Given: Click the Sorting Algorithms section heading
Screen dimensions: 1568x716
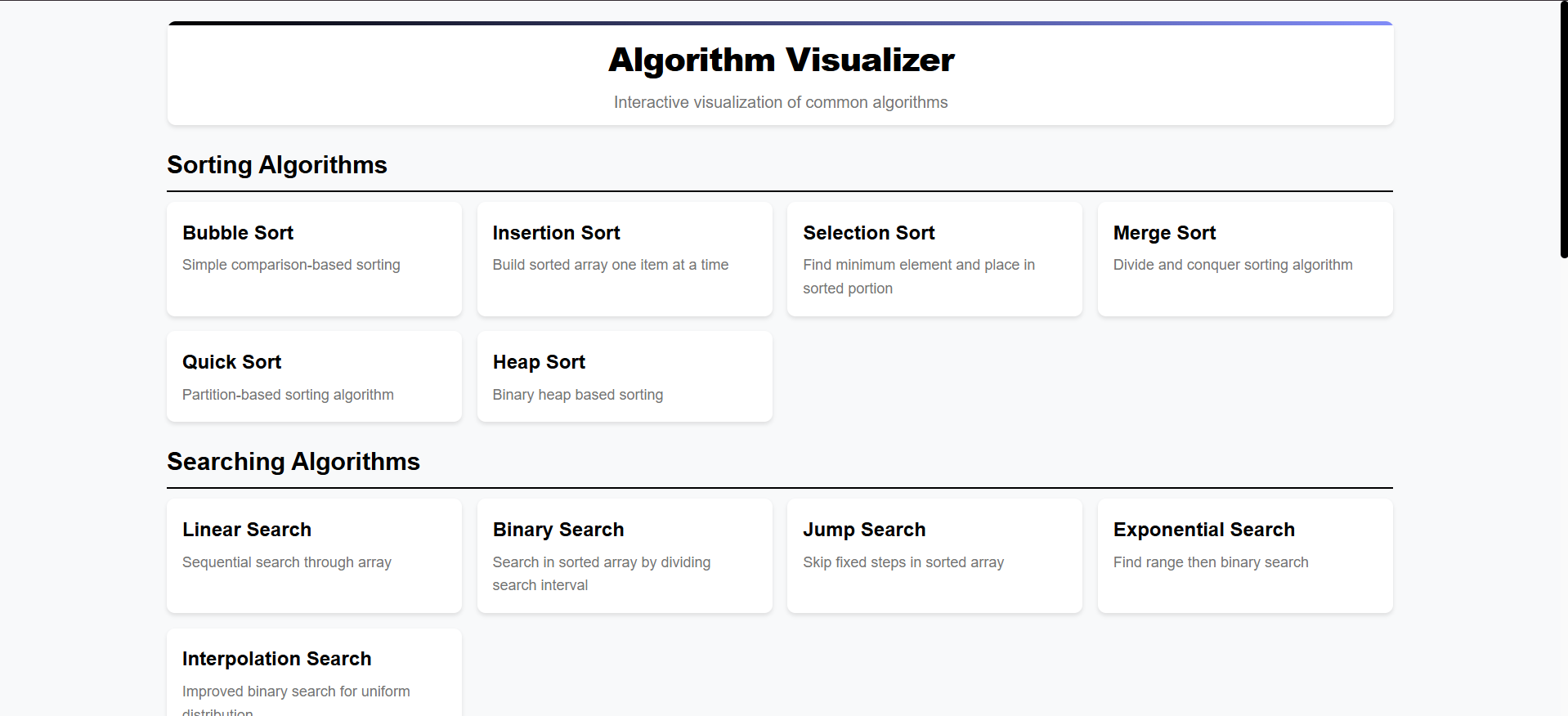Looking at the screenshot, I should [x=276, y=165].
